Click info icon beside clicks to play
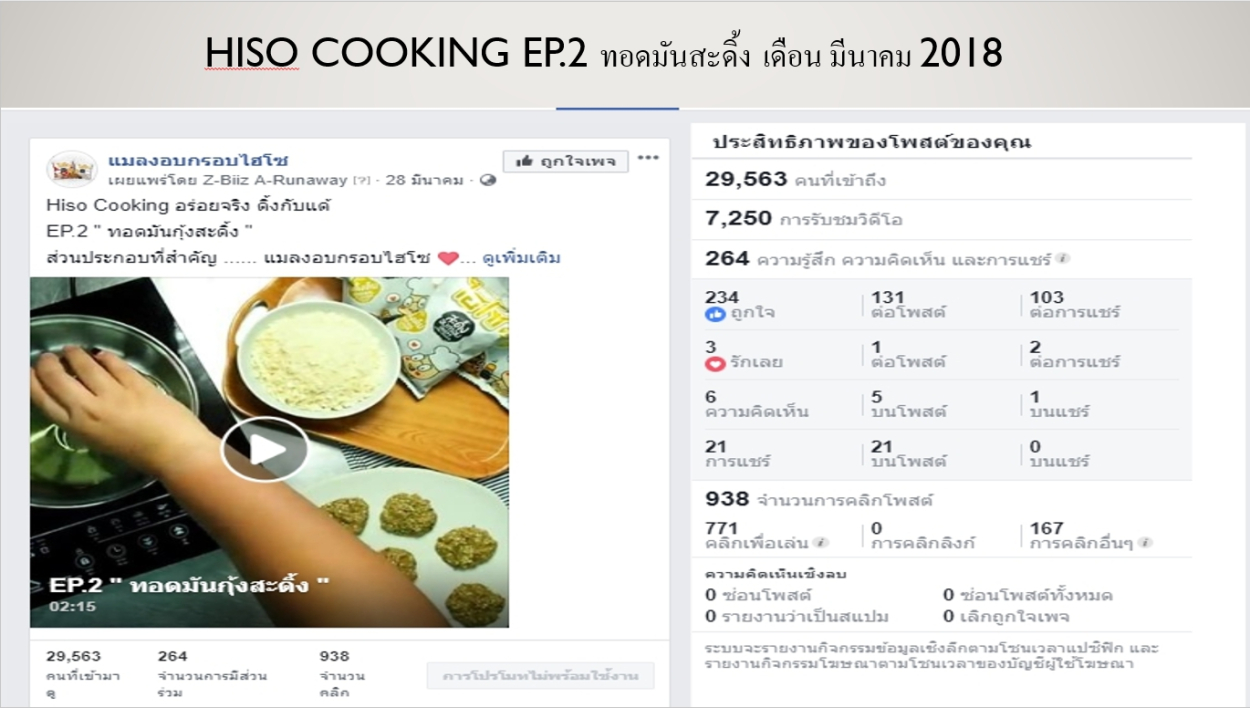Image resolution: width=1250 pixels, height=708 pixels. (x=821, y=543)
